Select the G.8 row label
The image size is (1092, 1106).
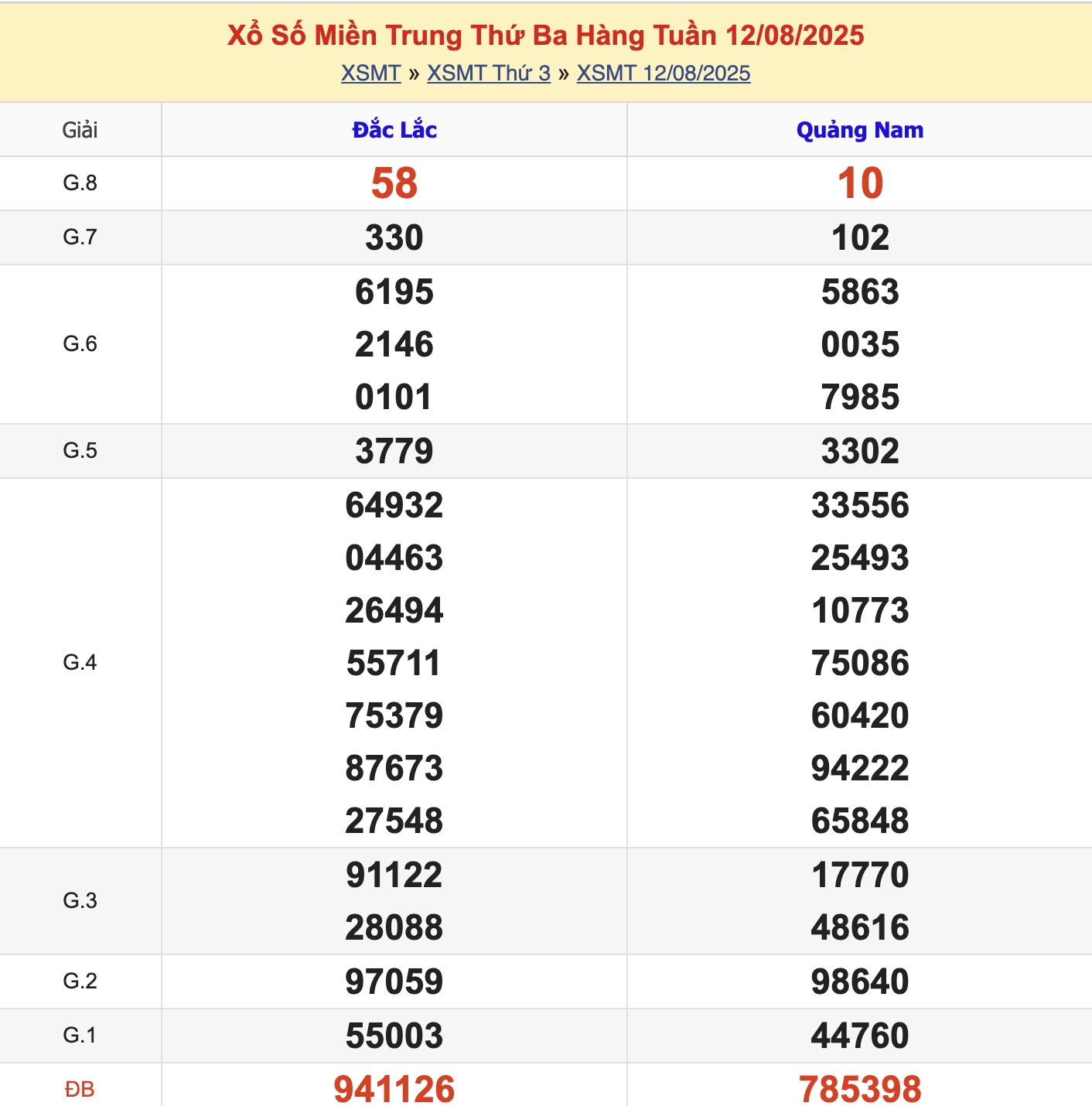point(80,183)
